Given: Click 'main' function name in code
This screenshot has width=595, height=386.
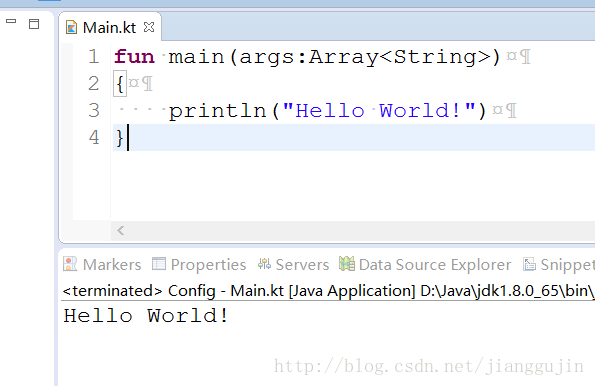Looking at the screenshot, I should (196, 57).
